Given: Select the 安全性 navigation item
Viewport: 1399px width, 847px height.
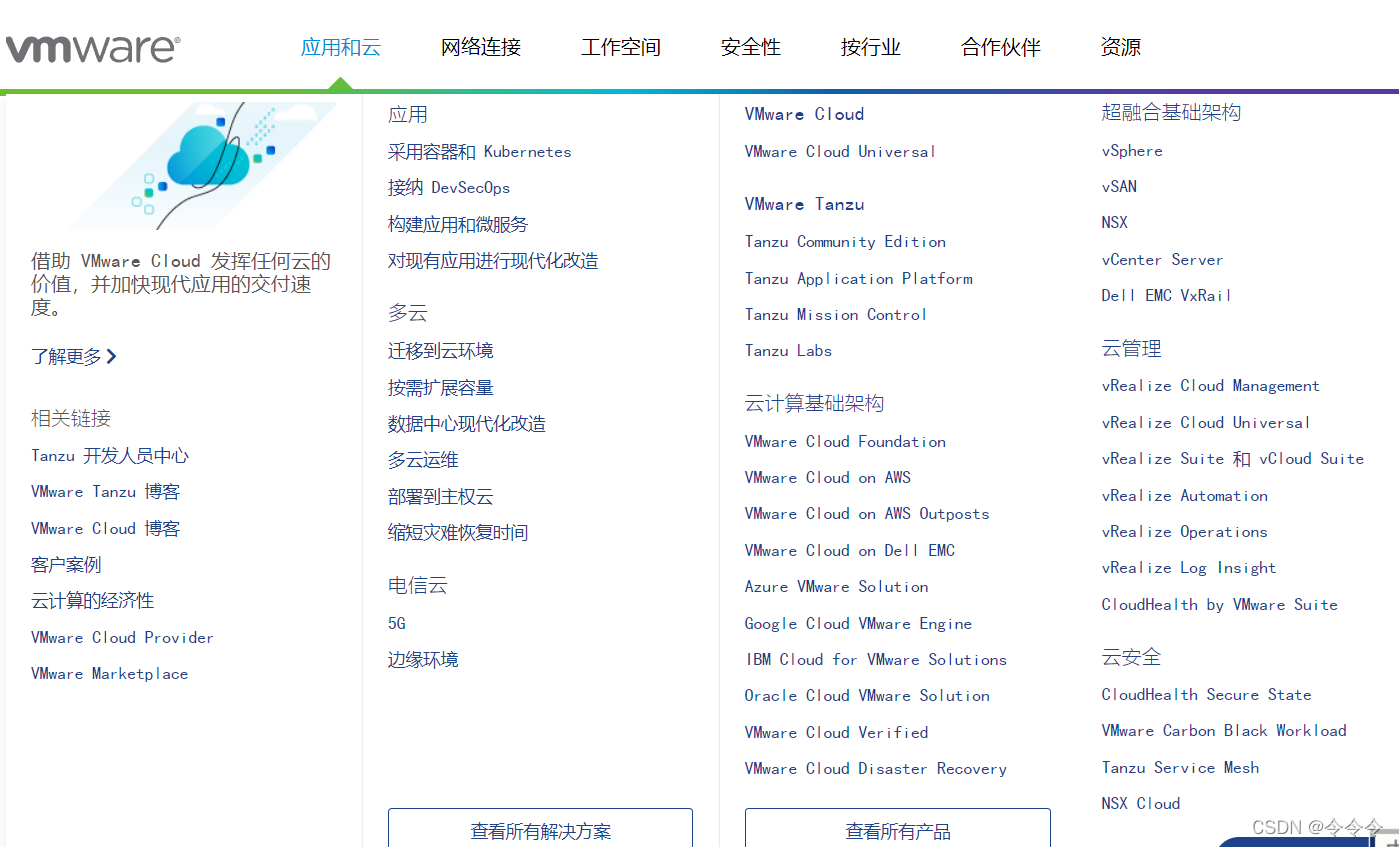Looking at the screenshot, I should click(750, 46).
